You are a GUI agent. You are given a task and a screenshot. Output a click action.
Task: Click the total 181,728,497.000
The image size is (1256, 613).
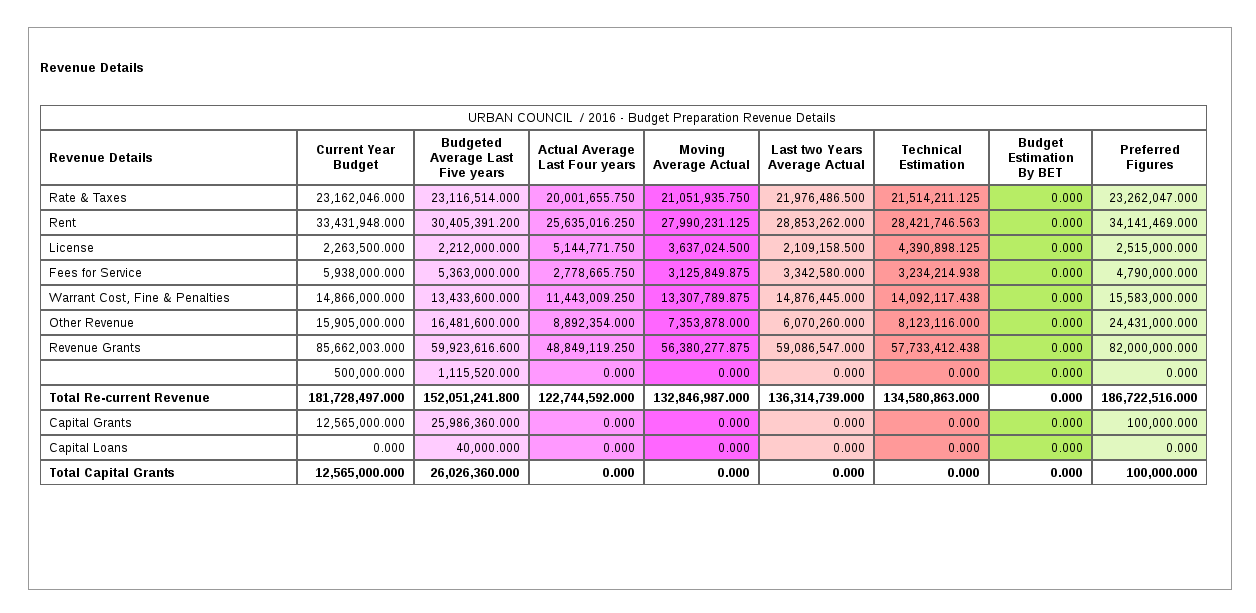pyautogui.click(x=357, y=398)
